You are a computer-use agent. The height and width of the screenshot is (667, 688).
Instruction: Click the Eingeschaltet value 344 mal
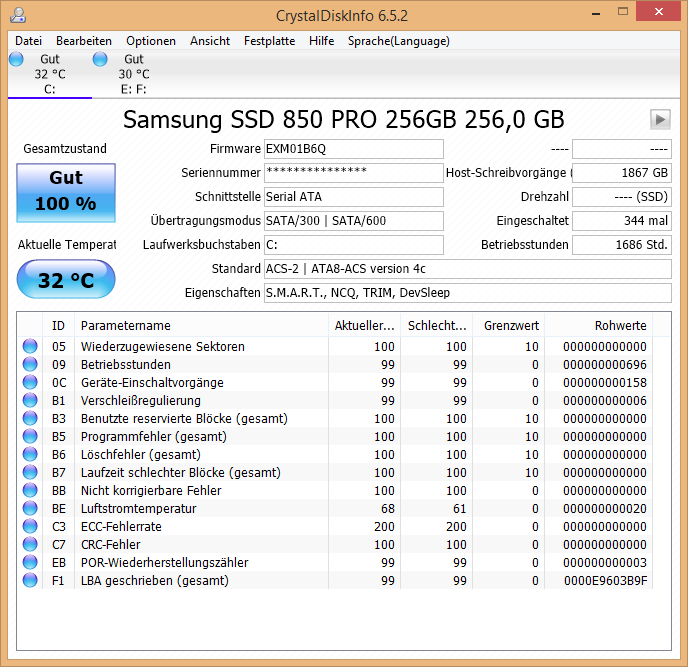click(x=622, y=221)
